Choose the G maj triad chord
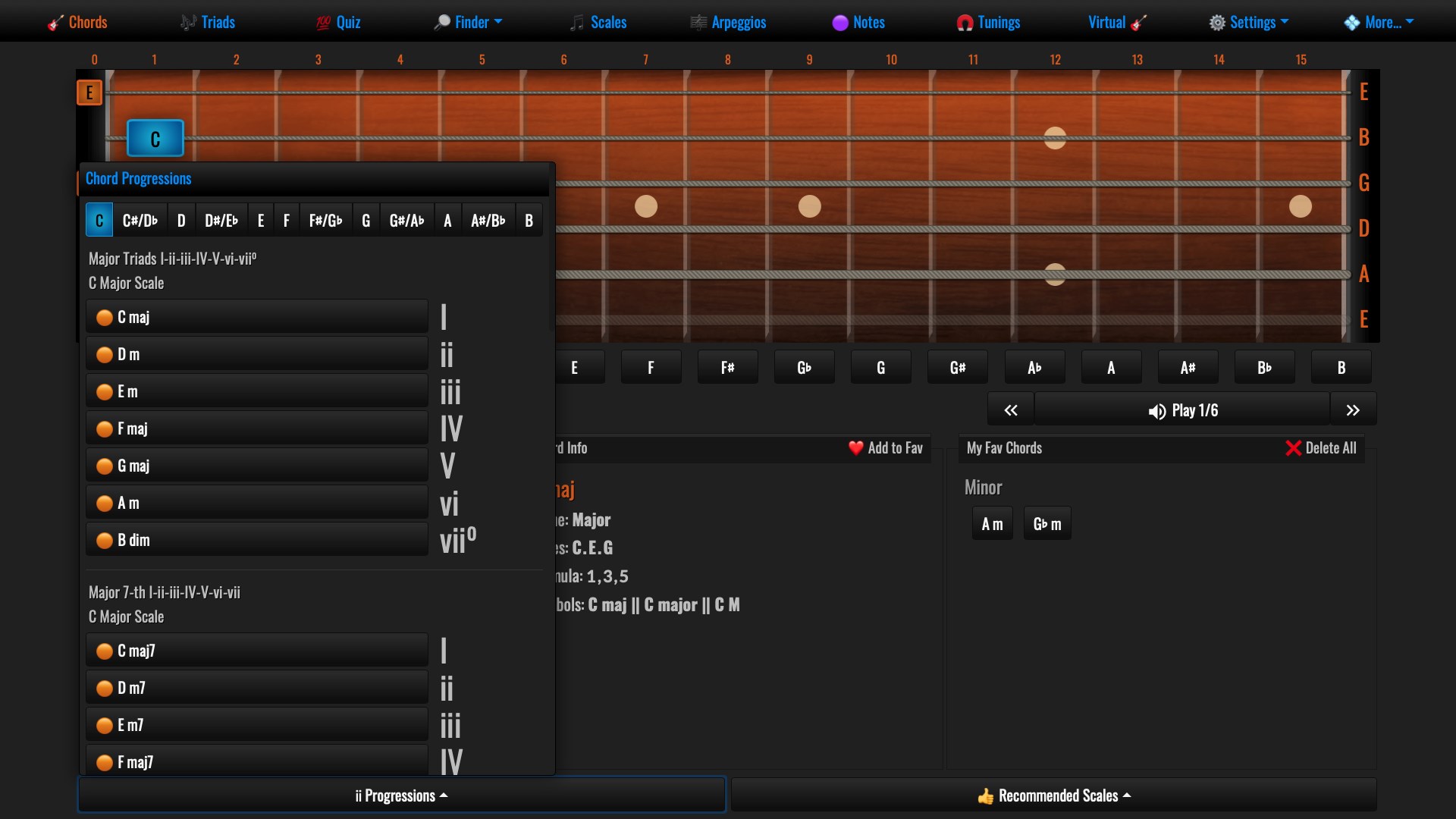The image size is (1456, 819). click(257, 466)
